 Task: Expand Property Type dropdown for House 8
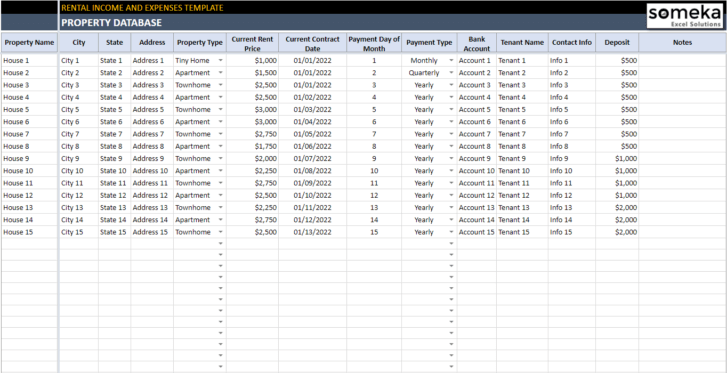click(x=221, y=146)
